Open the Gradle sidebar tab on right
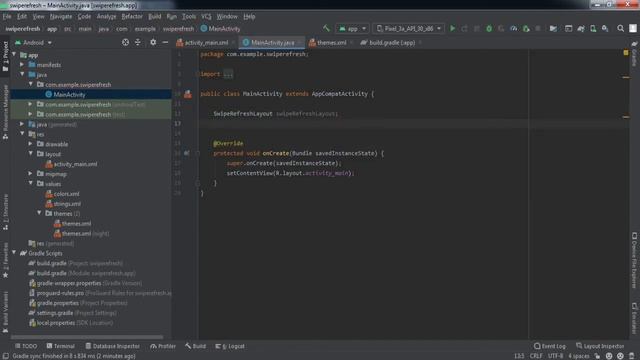The height and width of the screenshot is (360, 640). (634, 53)
